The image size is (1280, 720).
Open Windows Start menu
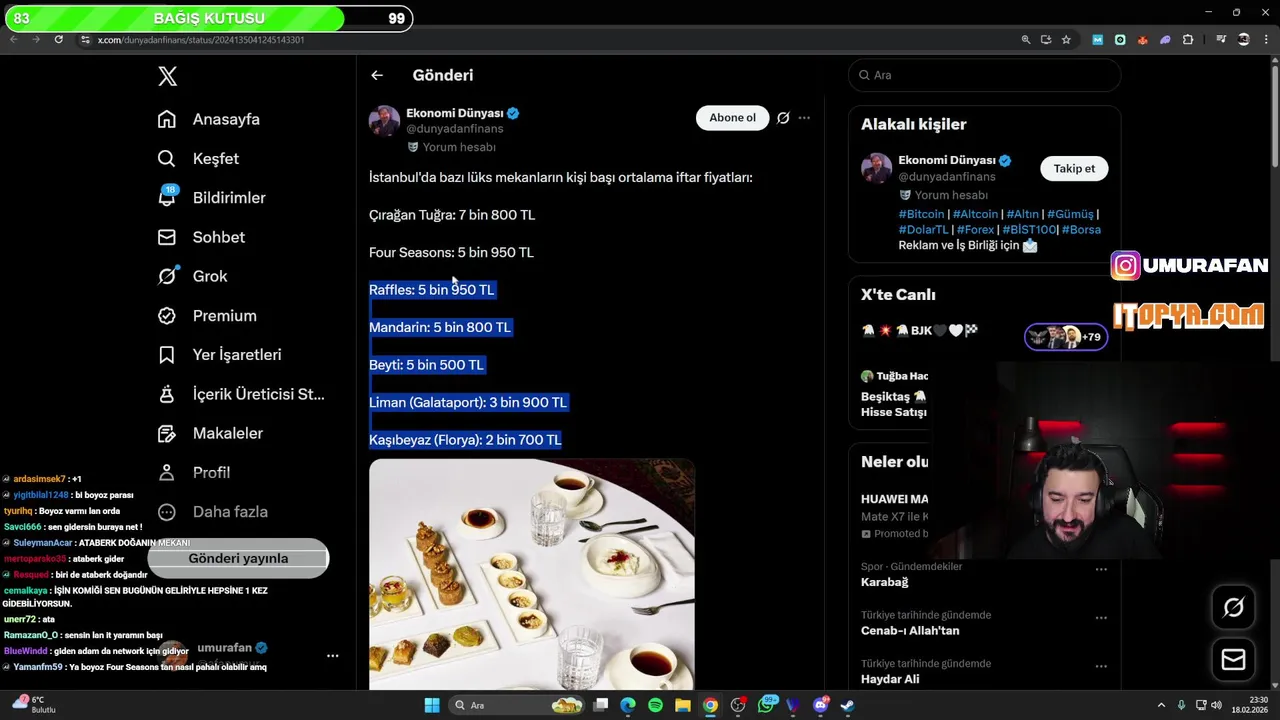(x=432, y=705)
